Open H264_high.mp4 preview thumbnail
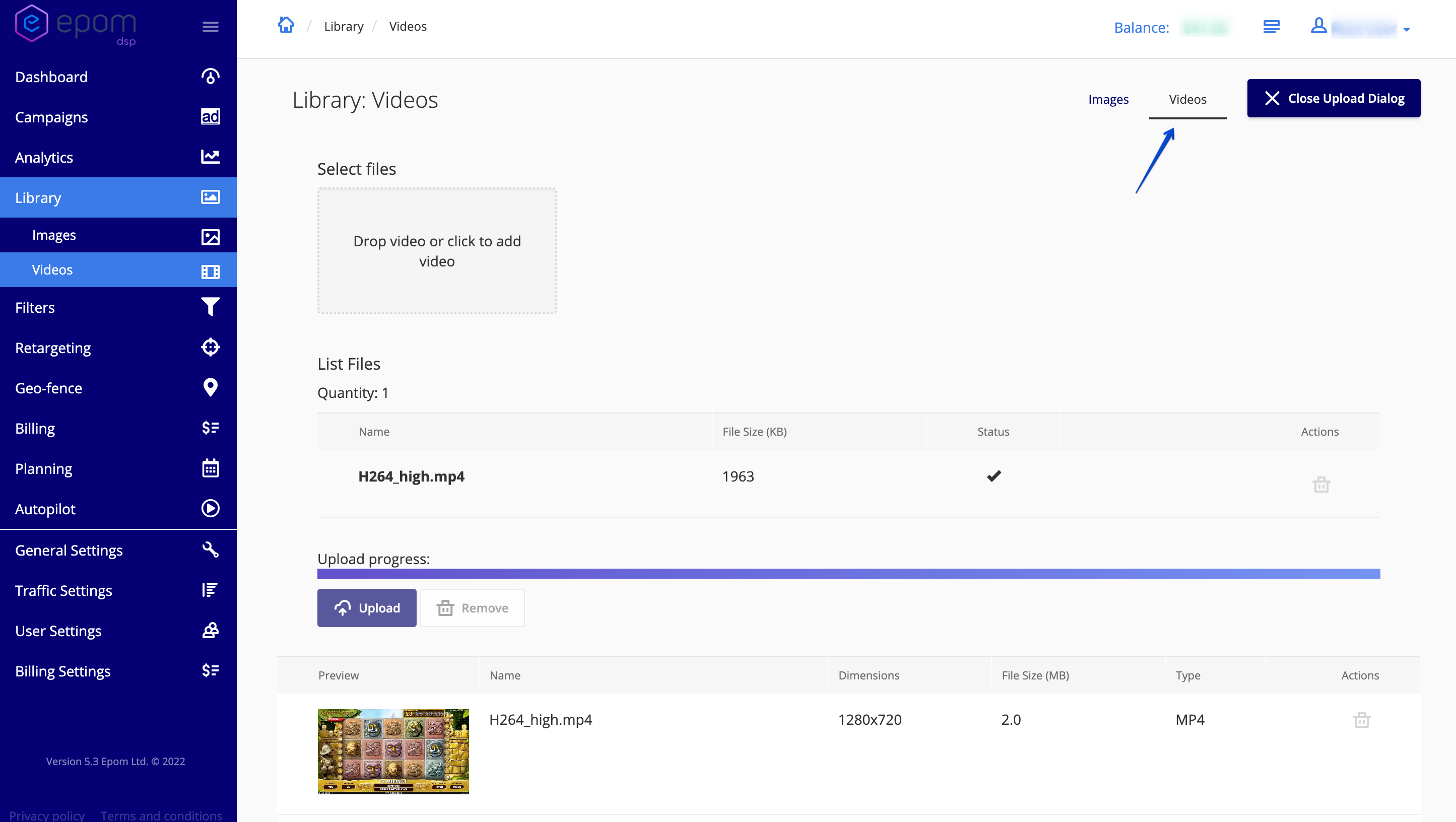The image size is (1456, 822). click(393, 751)
